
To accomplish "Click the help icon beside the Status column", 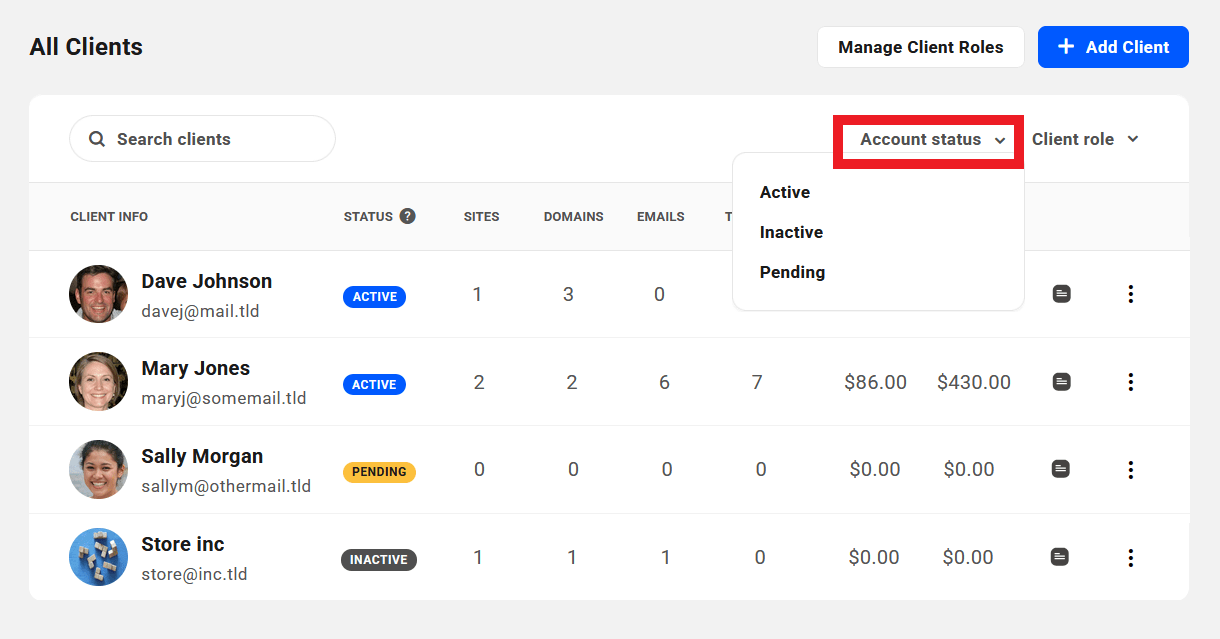I will point(408,215).
